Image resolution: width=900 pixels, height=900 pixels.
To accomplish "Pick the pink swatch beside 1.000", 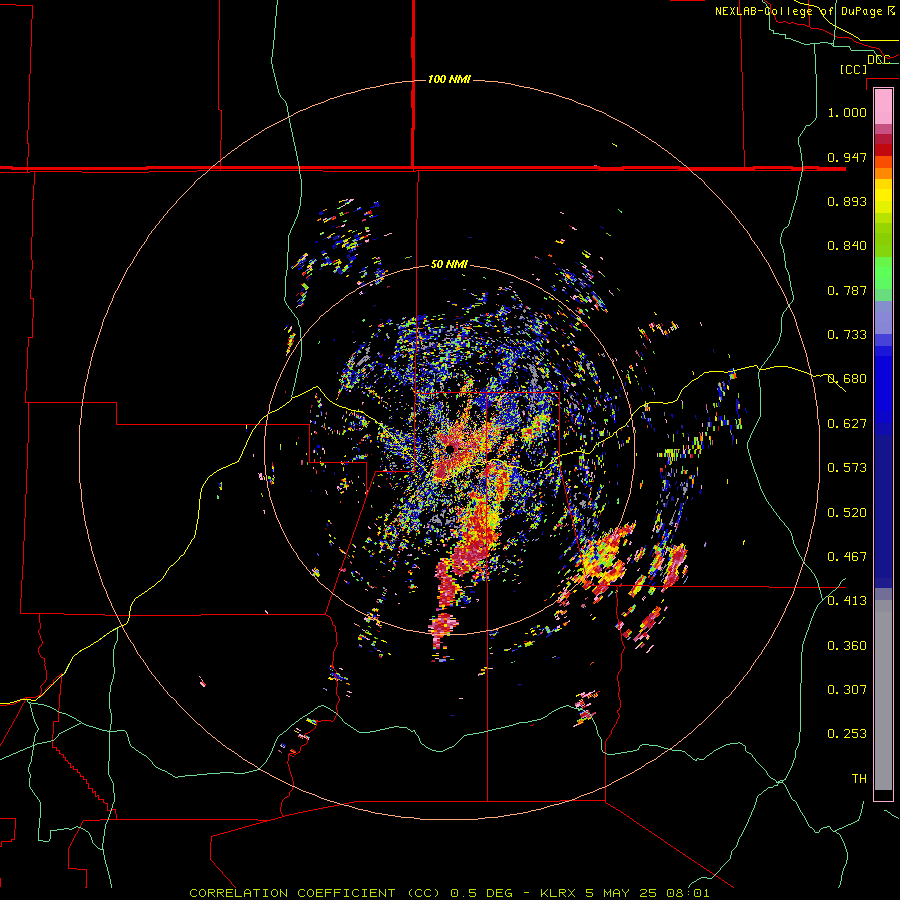I will (883, 107).
